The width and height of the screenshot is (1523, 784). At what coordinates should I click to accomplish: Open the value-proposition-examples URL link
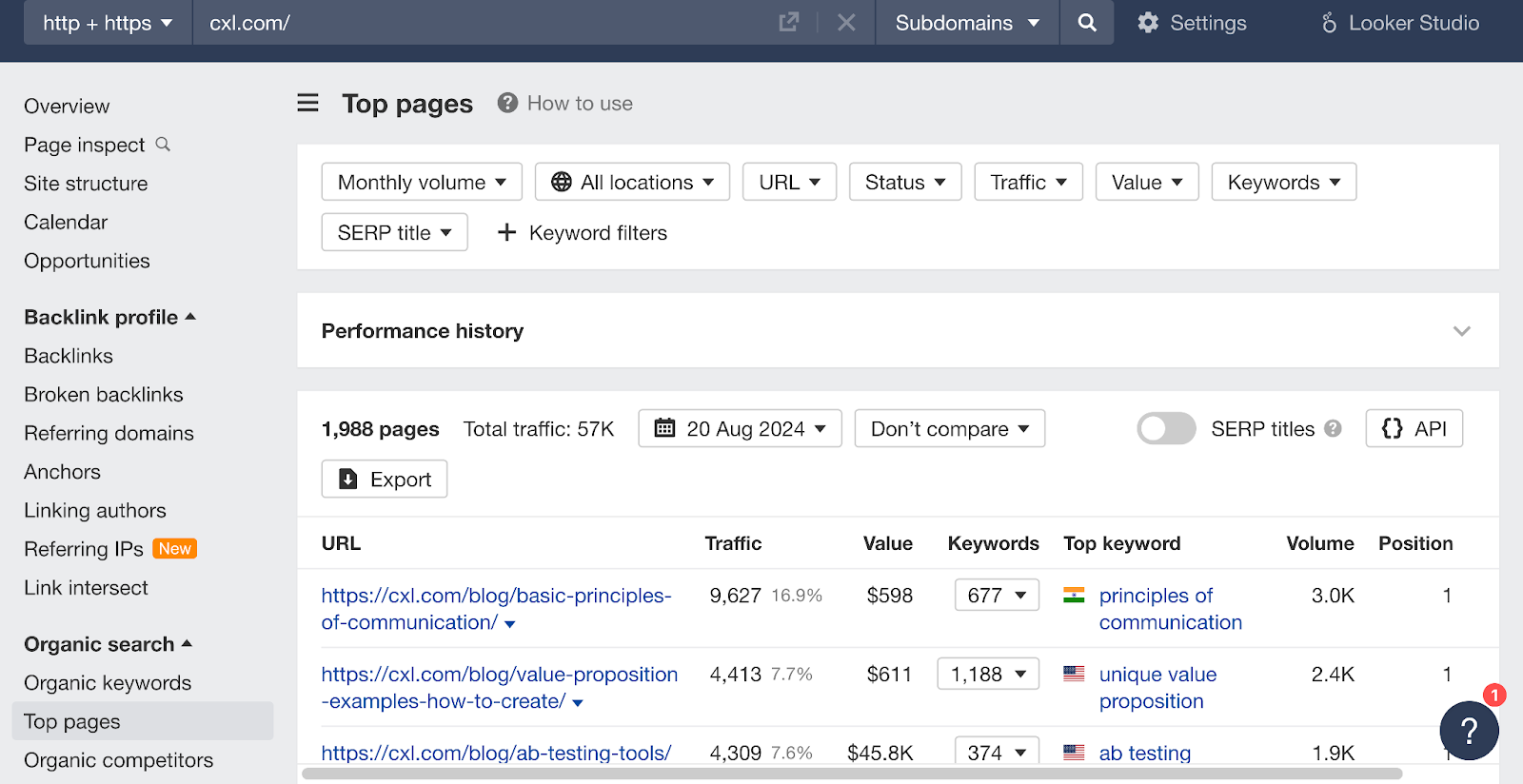pyautogui.click(x=499, y=688)
